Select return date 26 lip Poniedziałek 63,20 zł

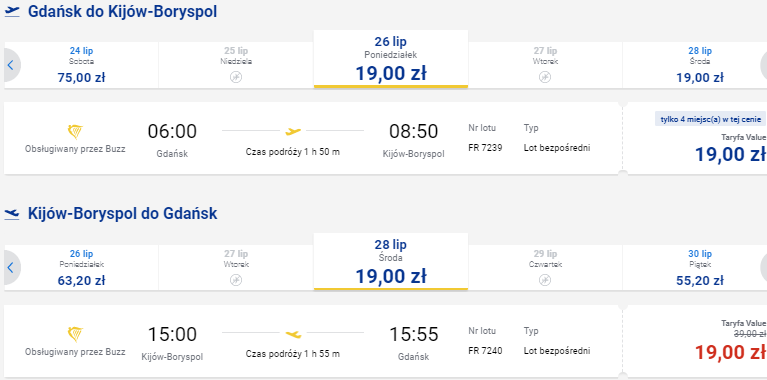82,268
